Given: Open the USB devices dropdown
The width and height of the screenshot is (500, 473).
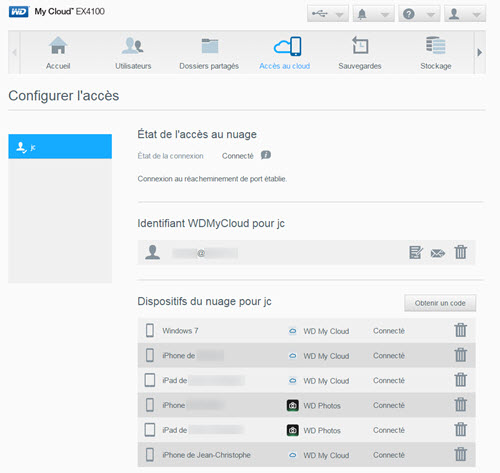Looking at the screenshot, I should (x=328, y=14).
